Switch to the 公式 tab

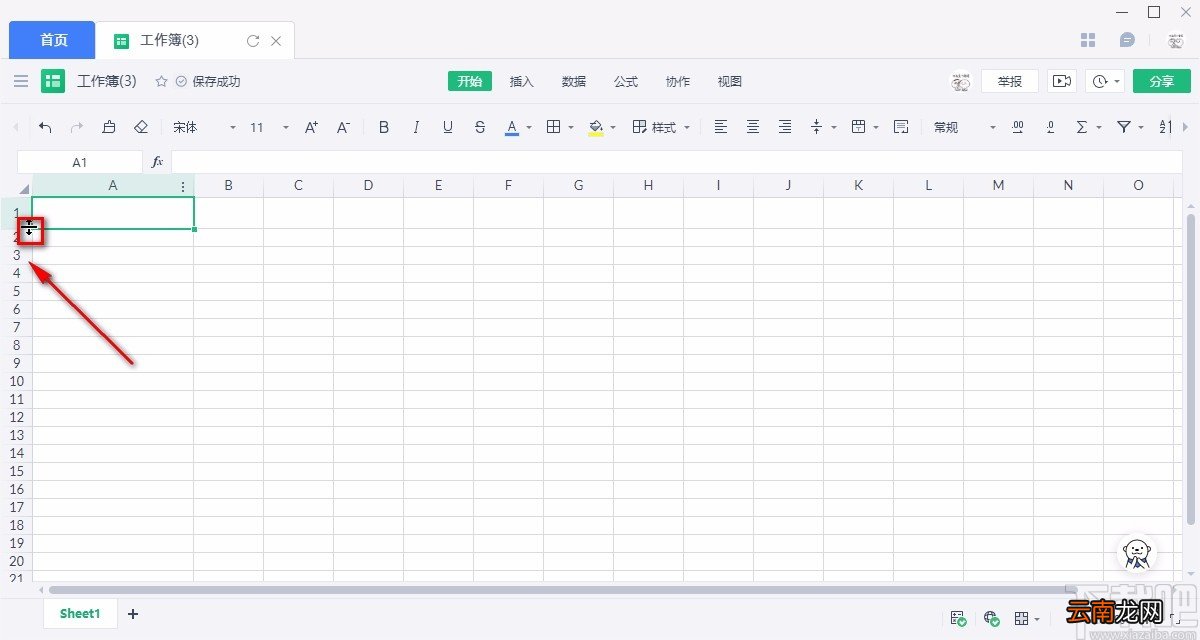coord(626,81)
